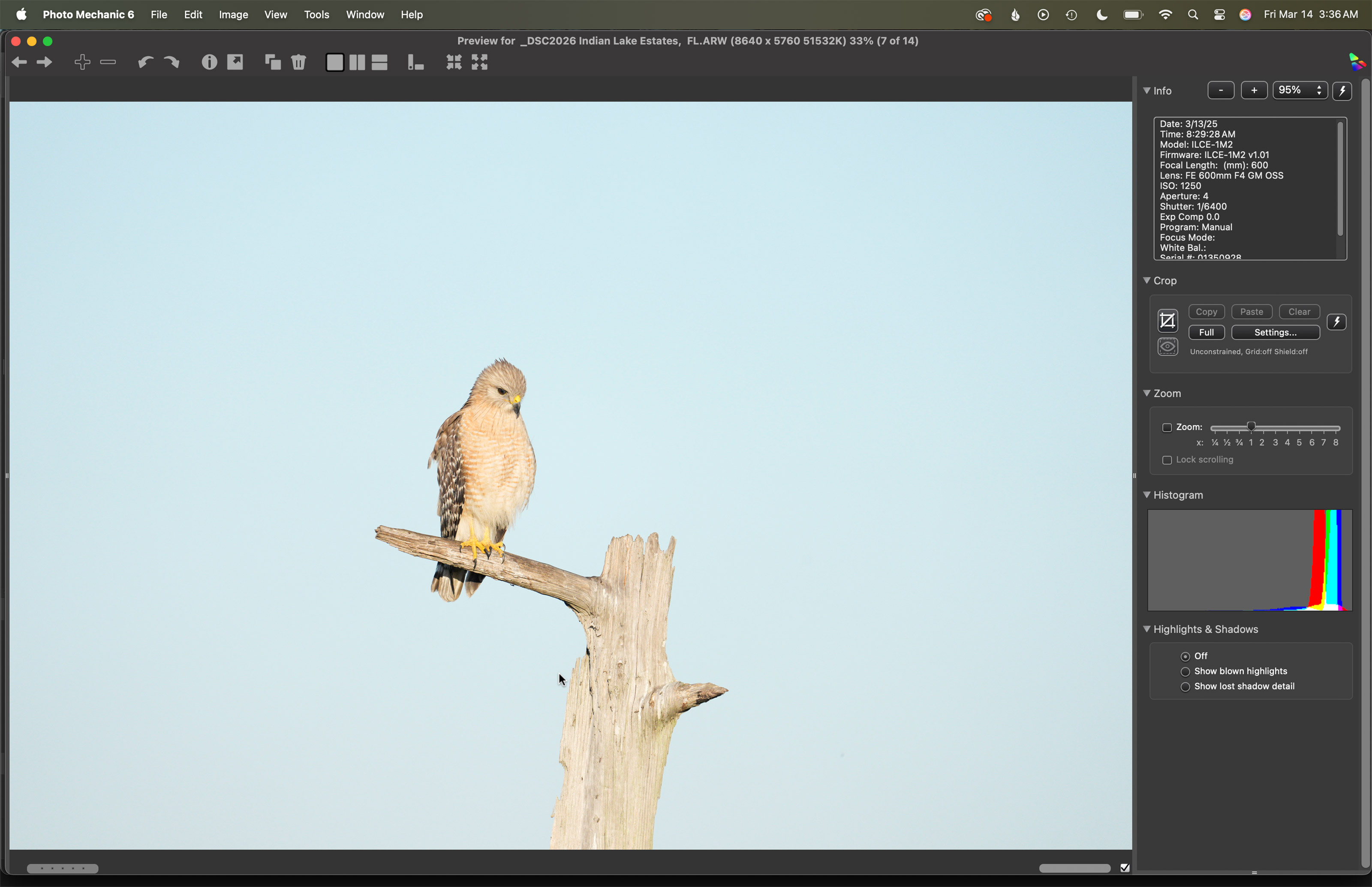The width and height of the screenshot is (1372, 887).
Task: Click the edit-in-external-app arrow icon
Action: tap(235, 62)
